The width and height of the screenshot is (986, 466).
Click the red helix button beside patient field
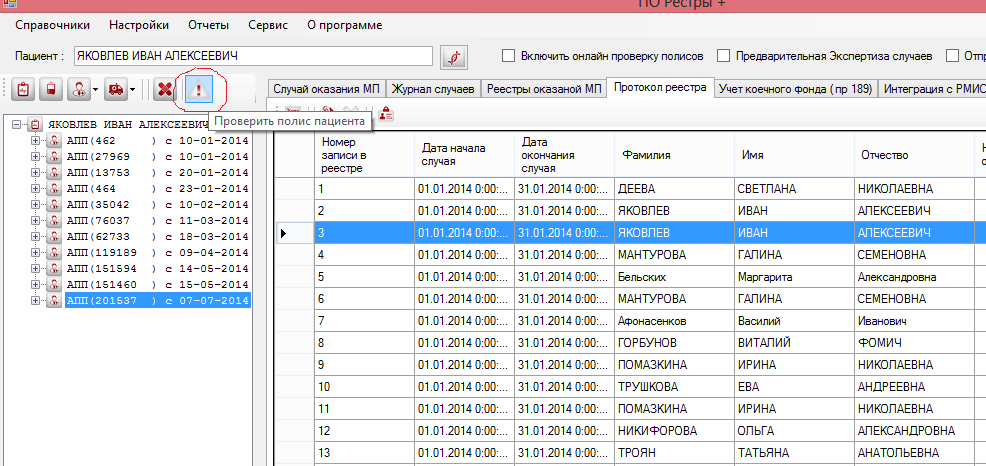453,57
